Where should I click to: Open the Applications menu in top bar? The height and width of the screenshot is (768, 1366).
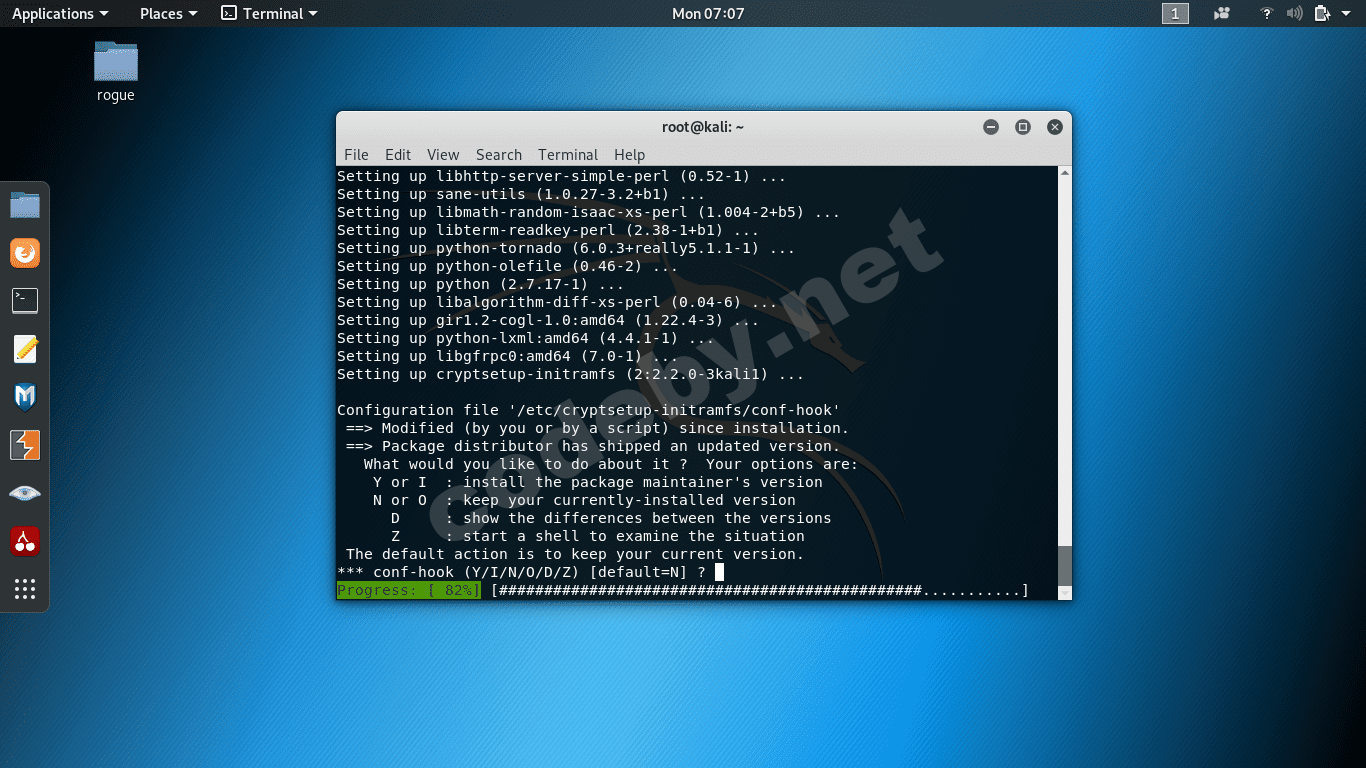[x=60, y=13]
